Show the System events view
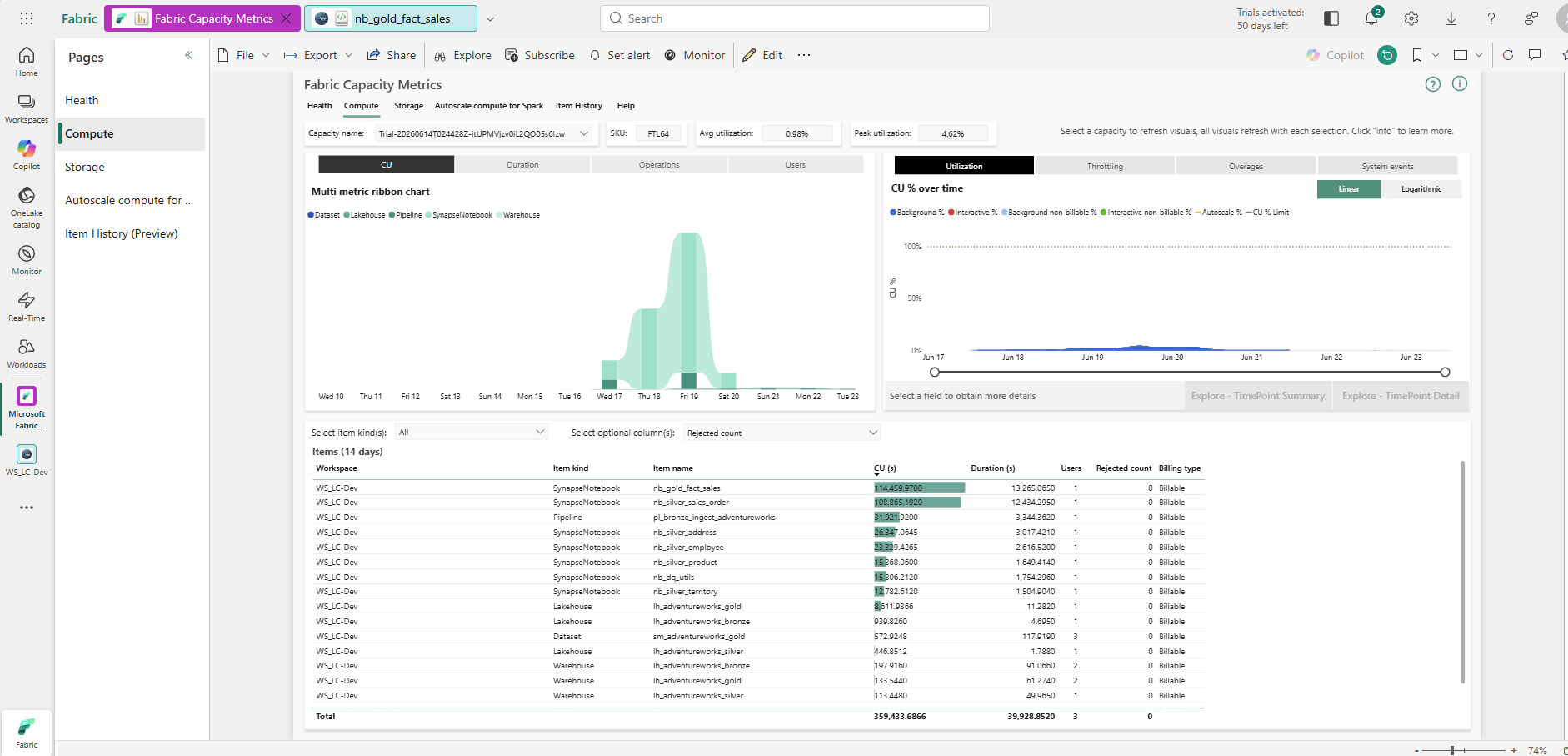Viewport: 1568px width, 756px height. tap(1387, 166)
